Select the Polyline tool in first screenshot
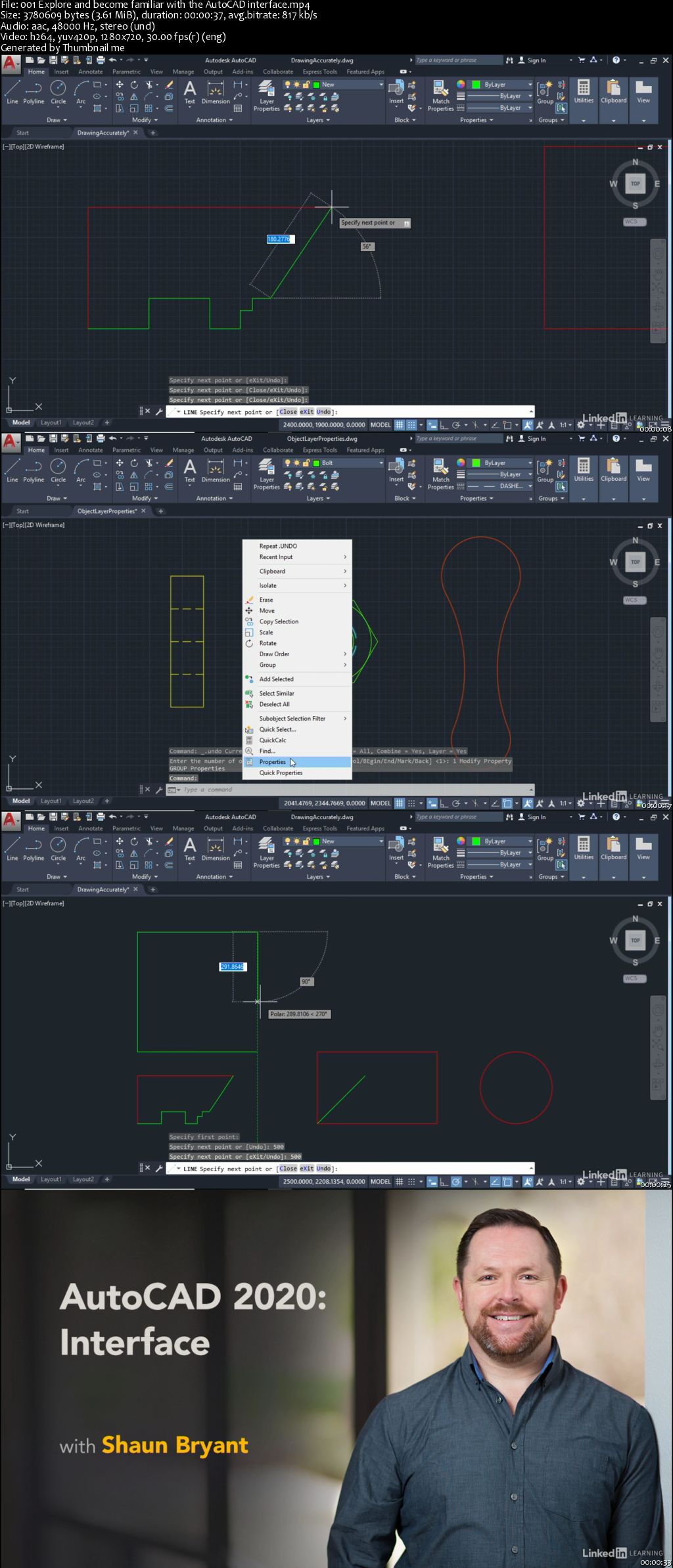The height and width of the screenshot is (1568, 673). [34, 92]
